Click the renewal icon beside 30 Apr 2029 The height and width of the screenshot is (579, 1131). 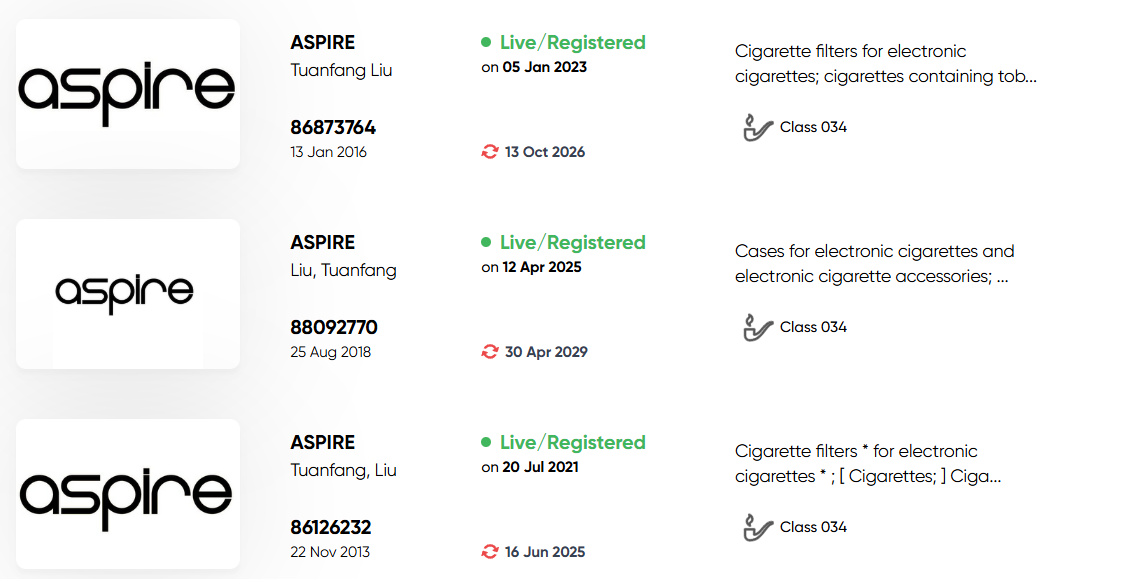[490, 352]
